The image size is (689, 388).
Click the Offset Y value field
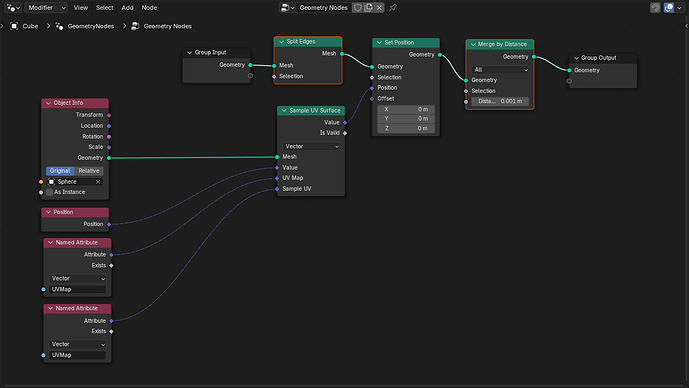tap(406, 119)
